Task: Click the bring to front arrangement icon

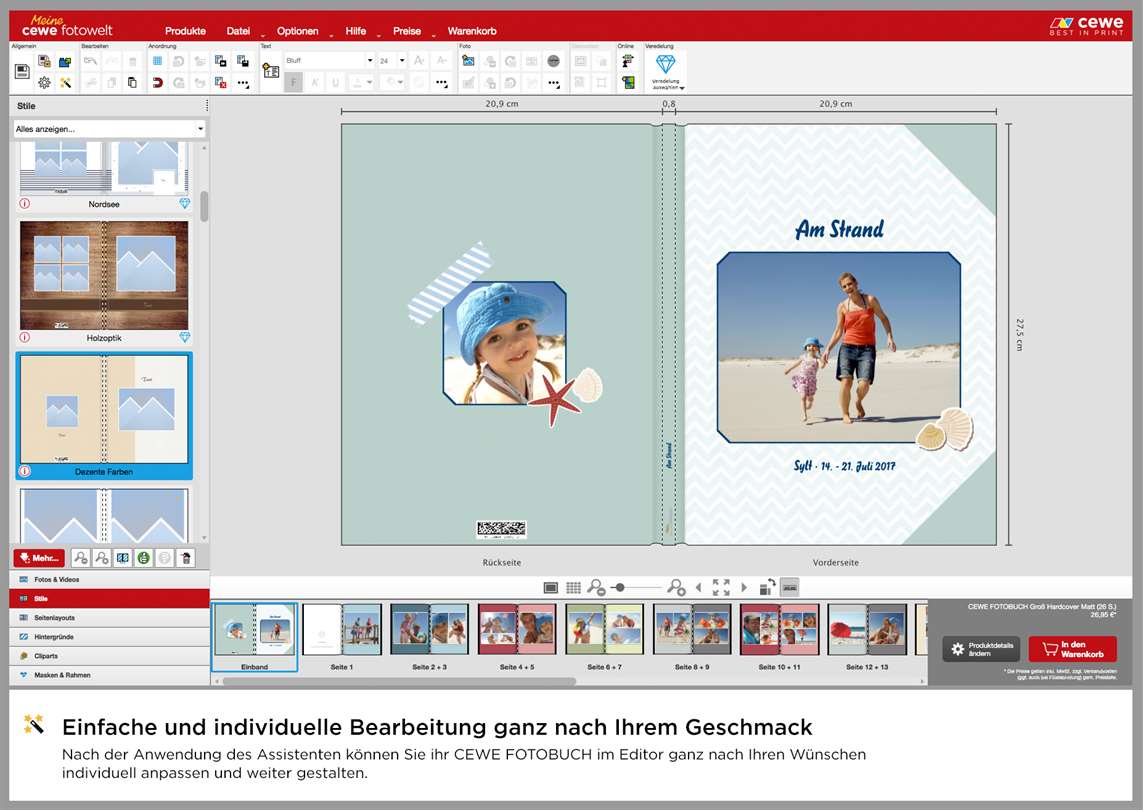Action: [x=221, y=61]
